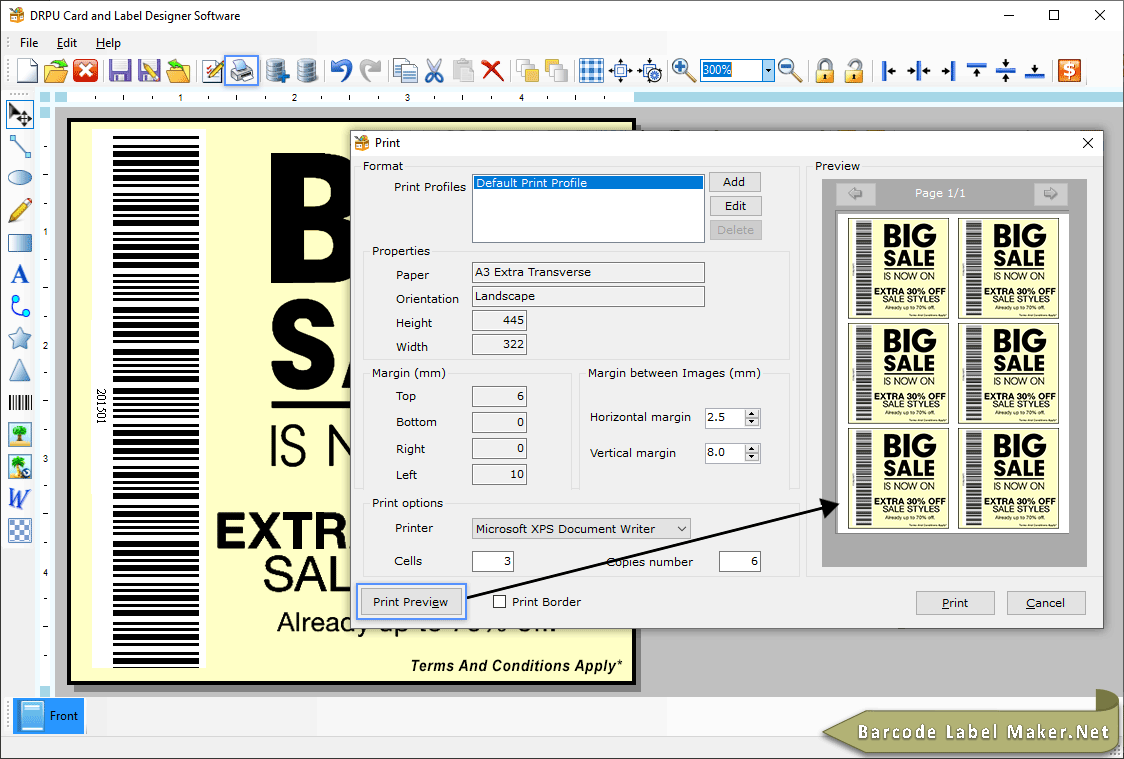Click the database-with-plus toolbar icon
This screenshot has height=759, width=1124.
tap(277, 70)
